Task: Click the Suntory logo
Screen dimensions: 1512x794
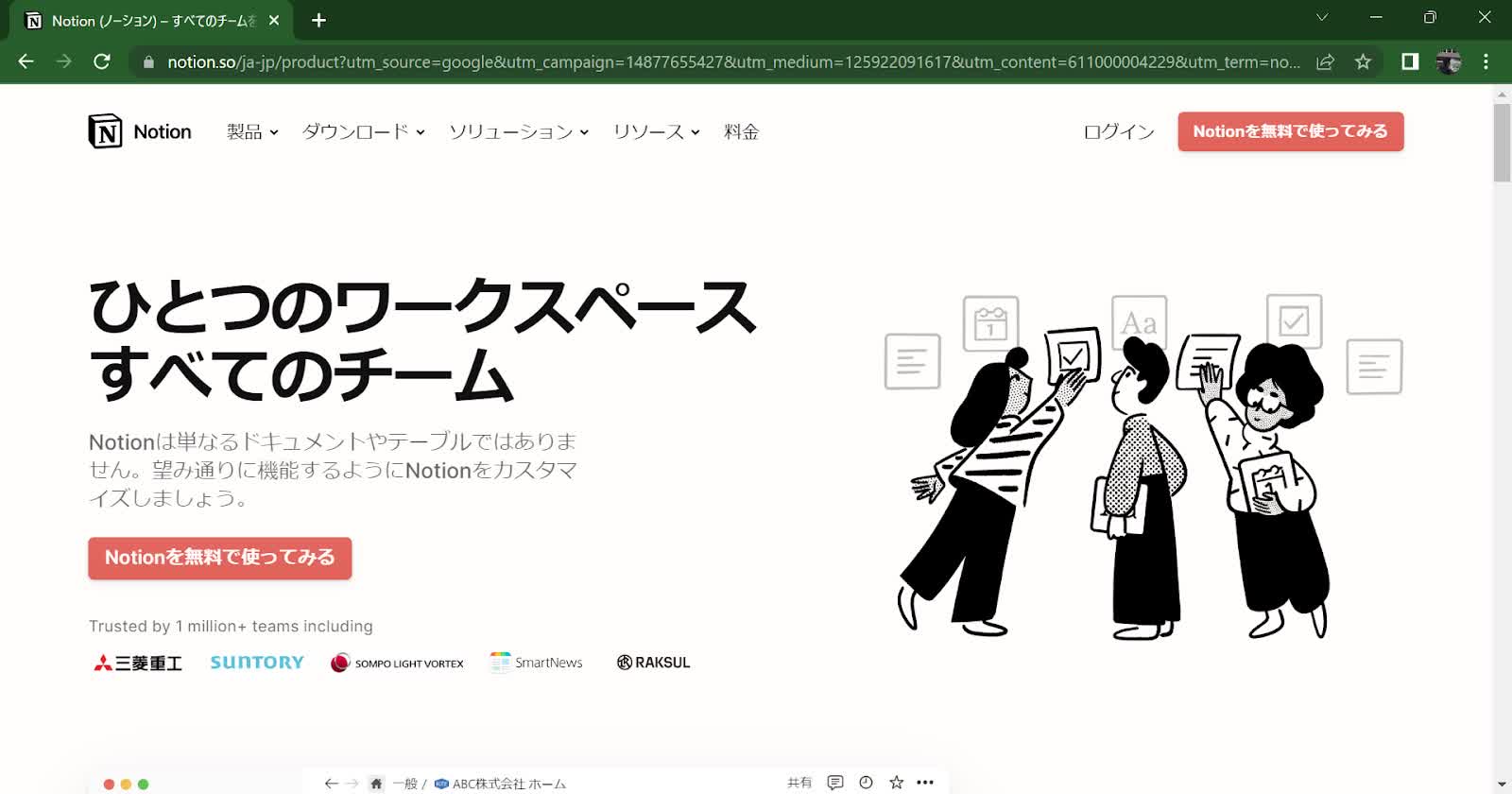Action: [x=257, y=663]
